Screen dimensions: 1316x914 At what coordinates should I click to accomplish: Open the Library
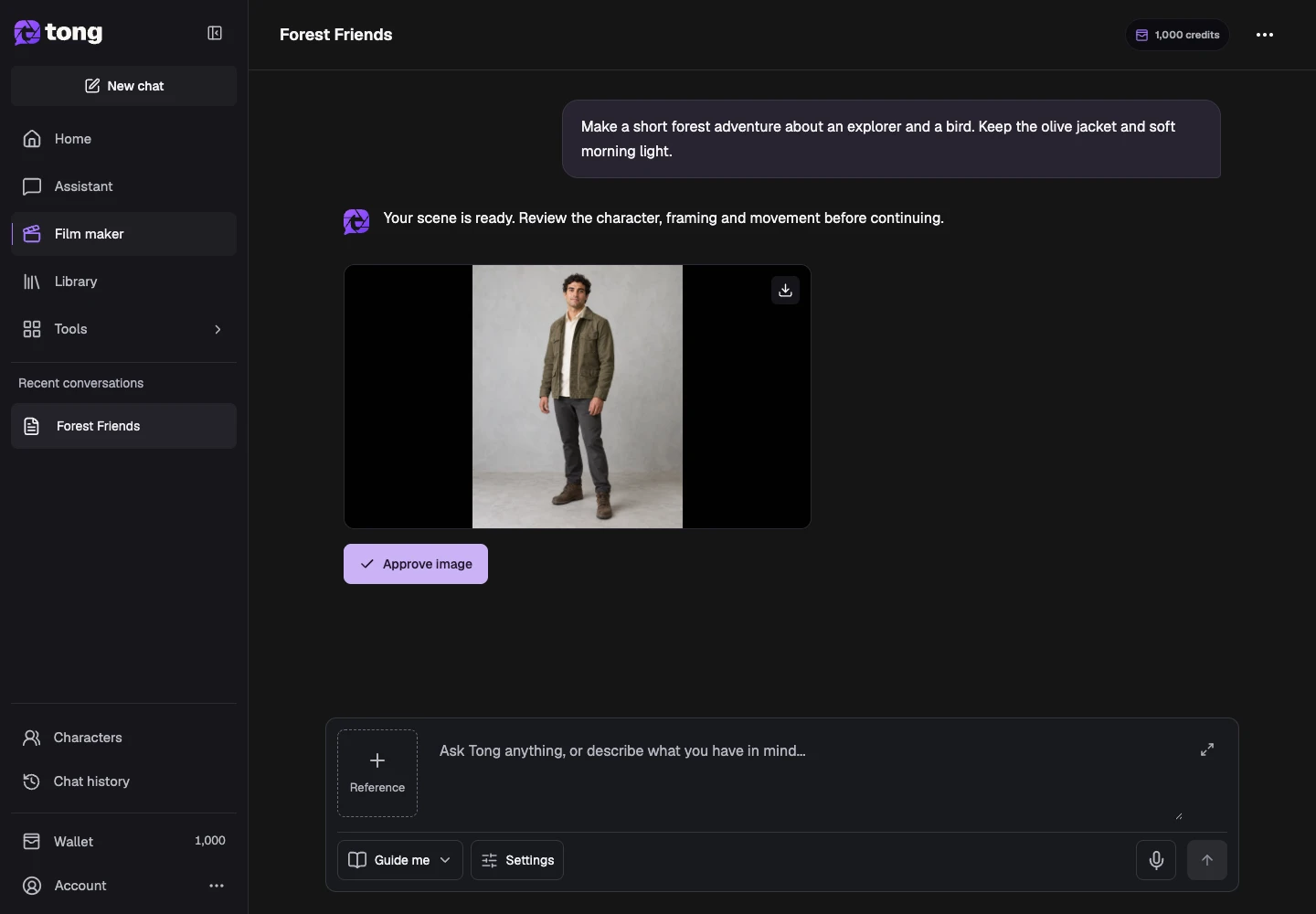point(124,282)
